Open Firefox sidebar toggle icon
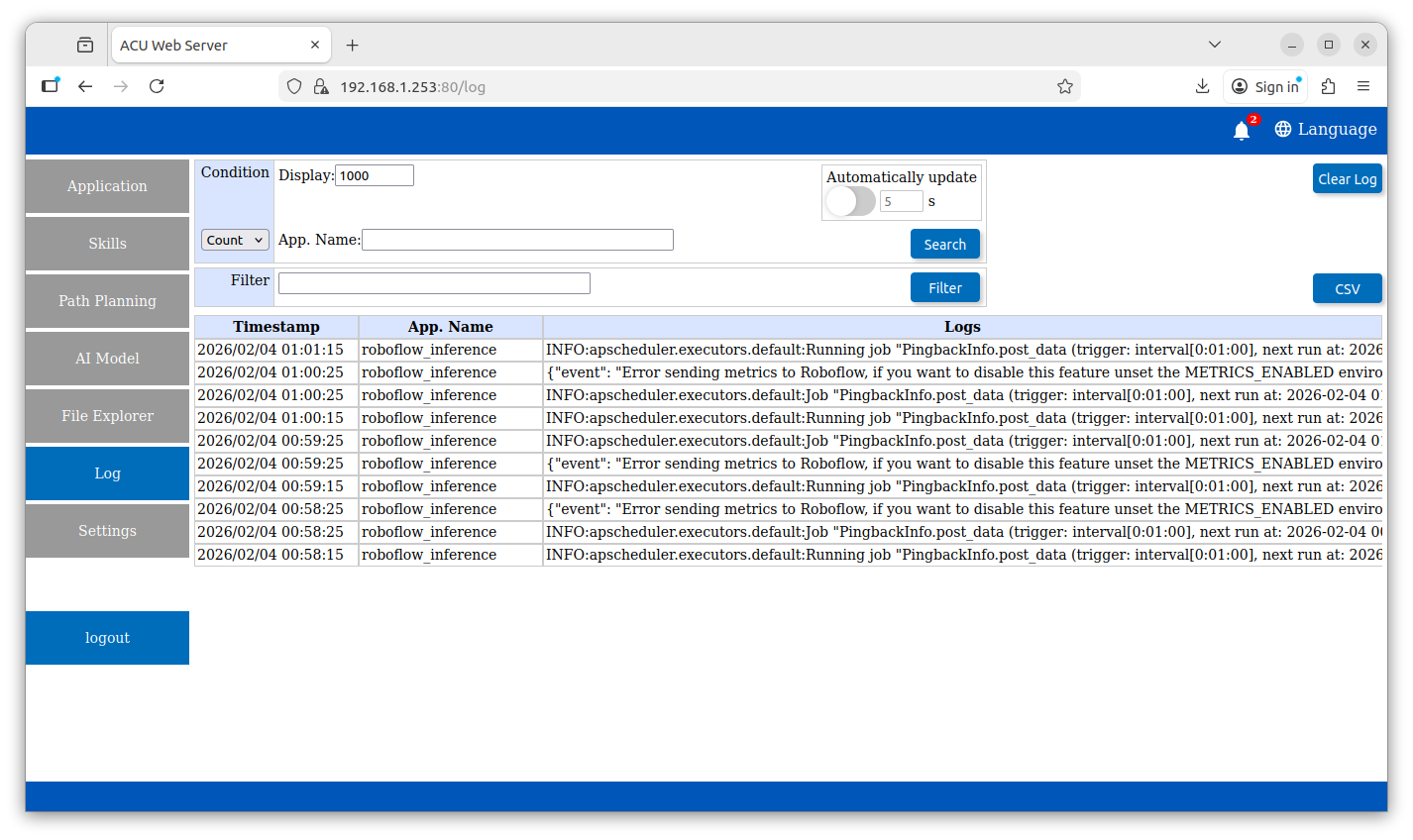The image size is (1413, 840). [x=50, y=86]
